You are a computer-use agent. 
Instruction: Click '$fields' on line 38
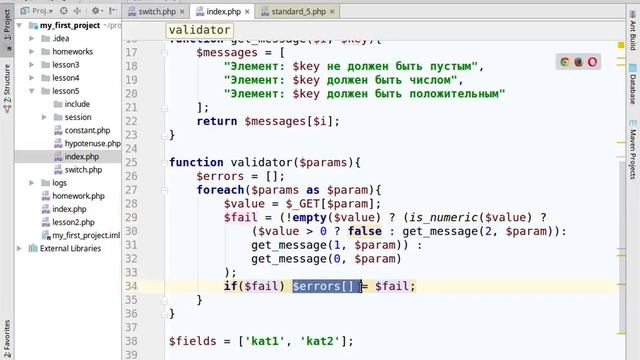coord(193,341)
